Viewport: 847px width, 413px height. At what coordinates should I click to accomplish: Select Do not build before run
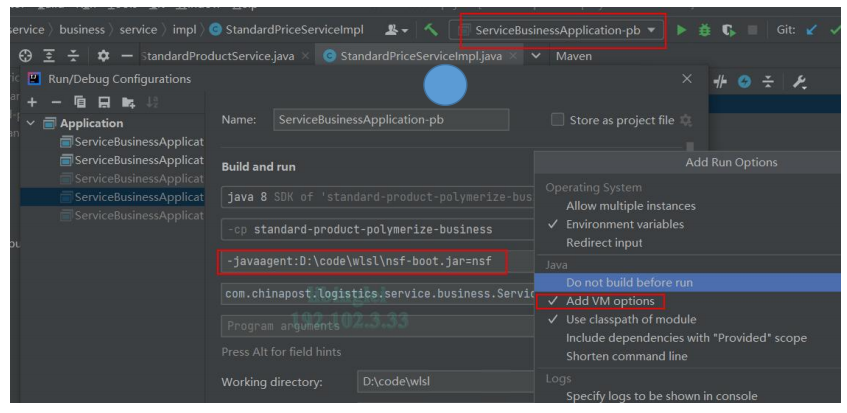[629, 282]
